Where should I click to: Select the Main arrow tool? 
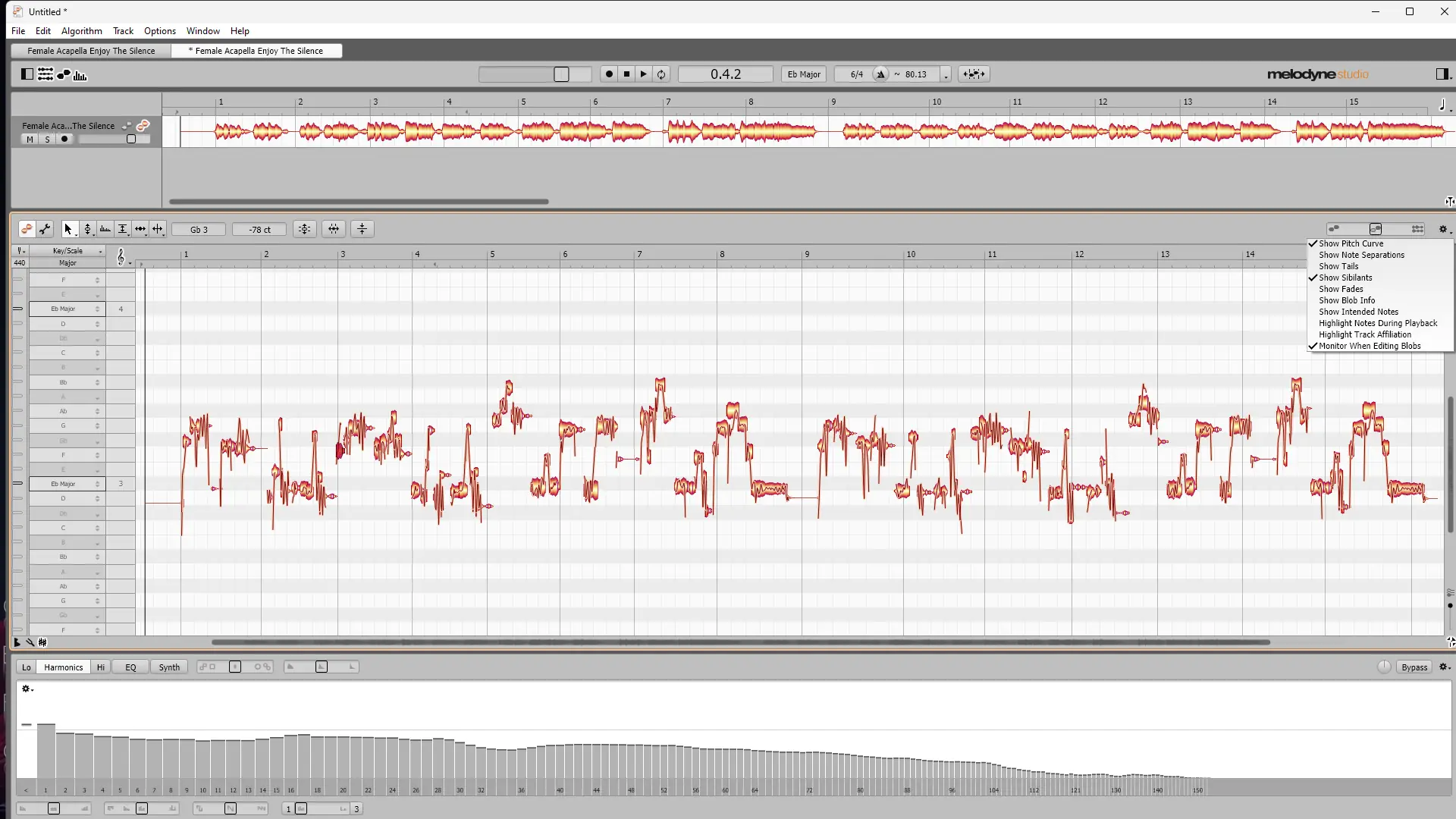[69, 229]
